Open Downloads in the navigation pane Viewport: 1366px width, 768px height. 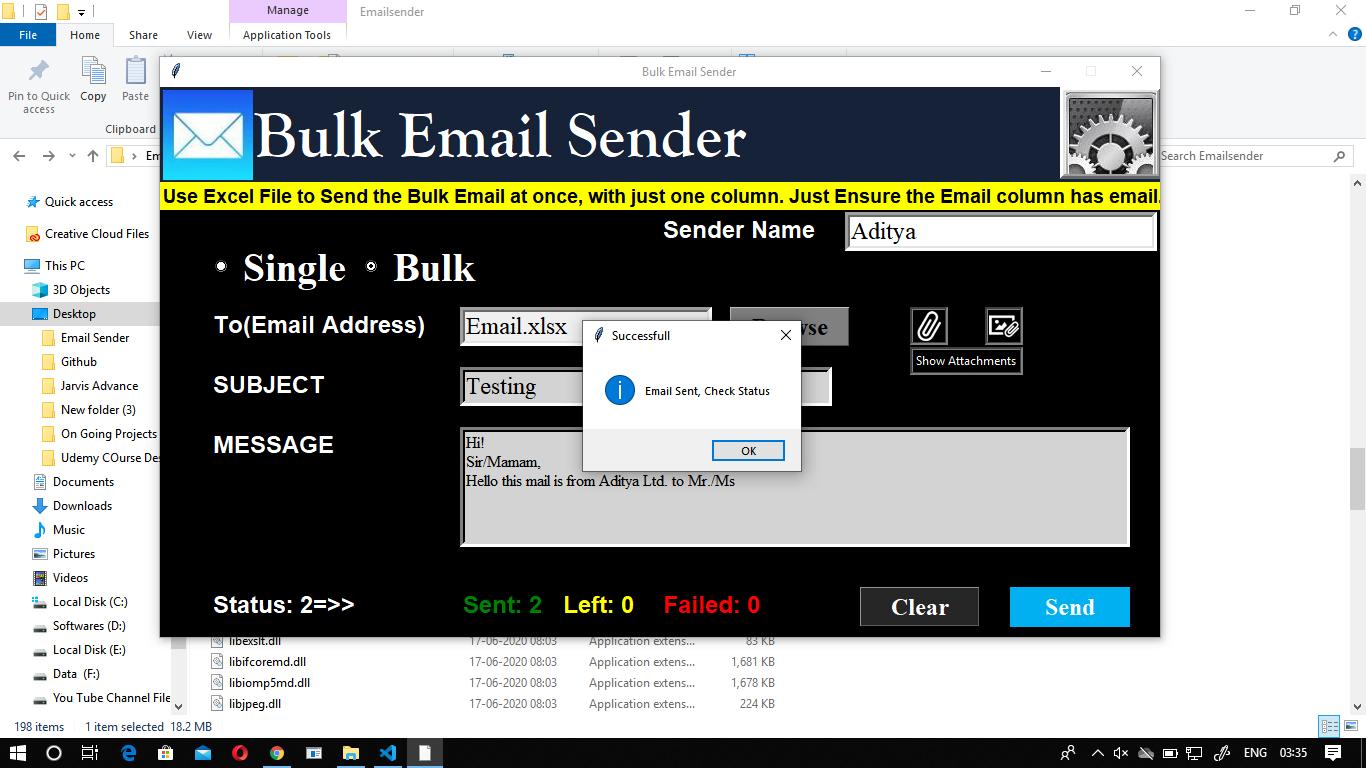pyautogui.click(x=82, y=506)
